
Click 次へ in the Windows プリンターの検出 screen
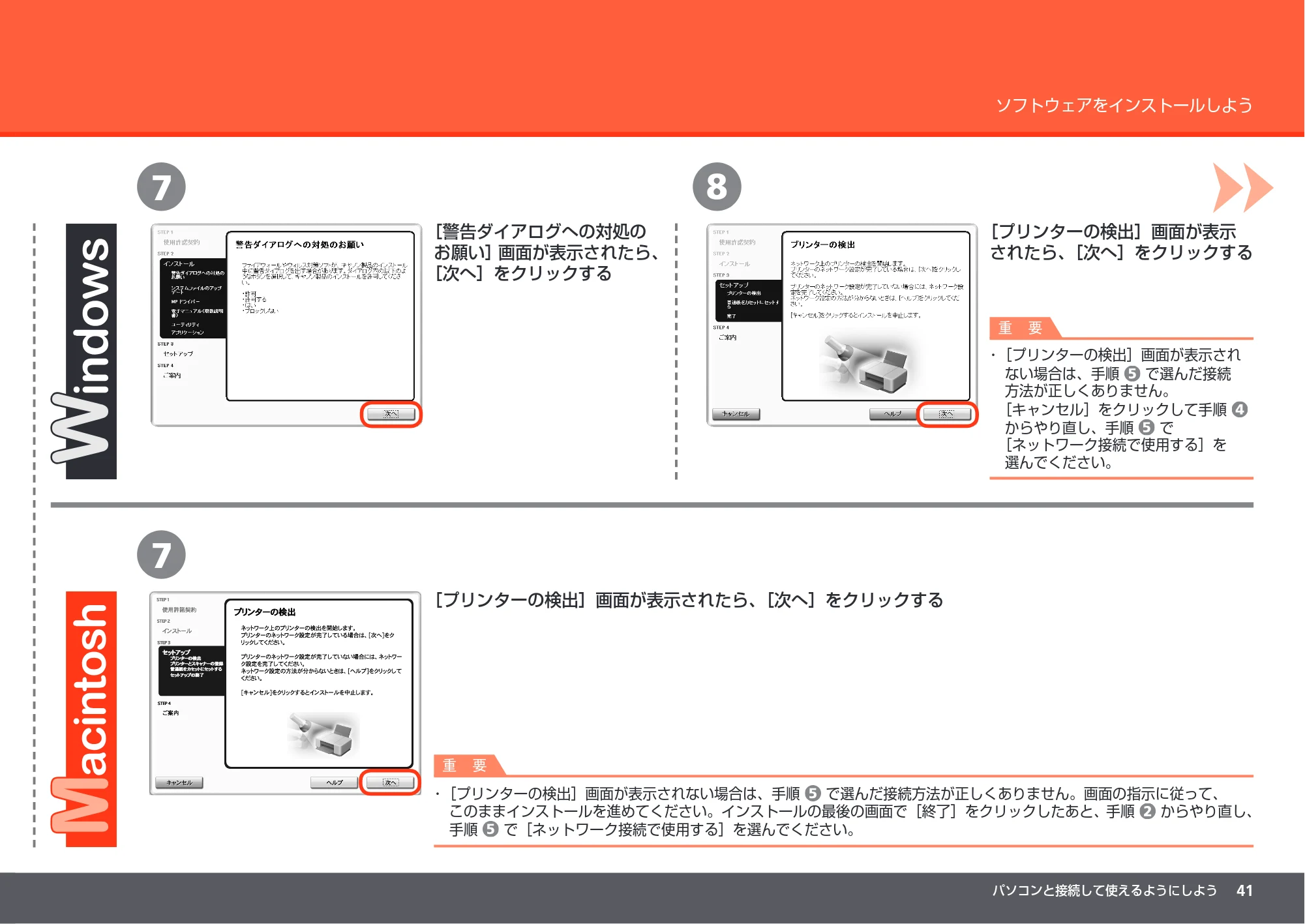tap(947, 414)
